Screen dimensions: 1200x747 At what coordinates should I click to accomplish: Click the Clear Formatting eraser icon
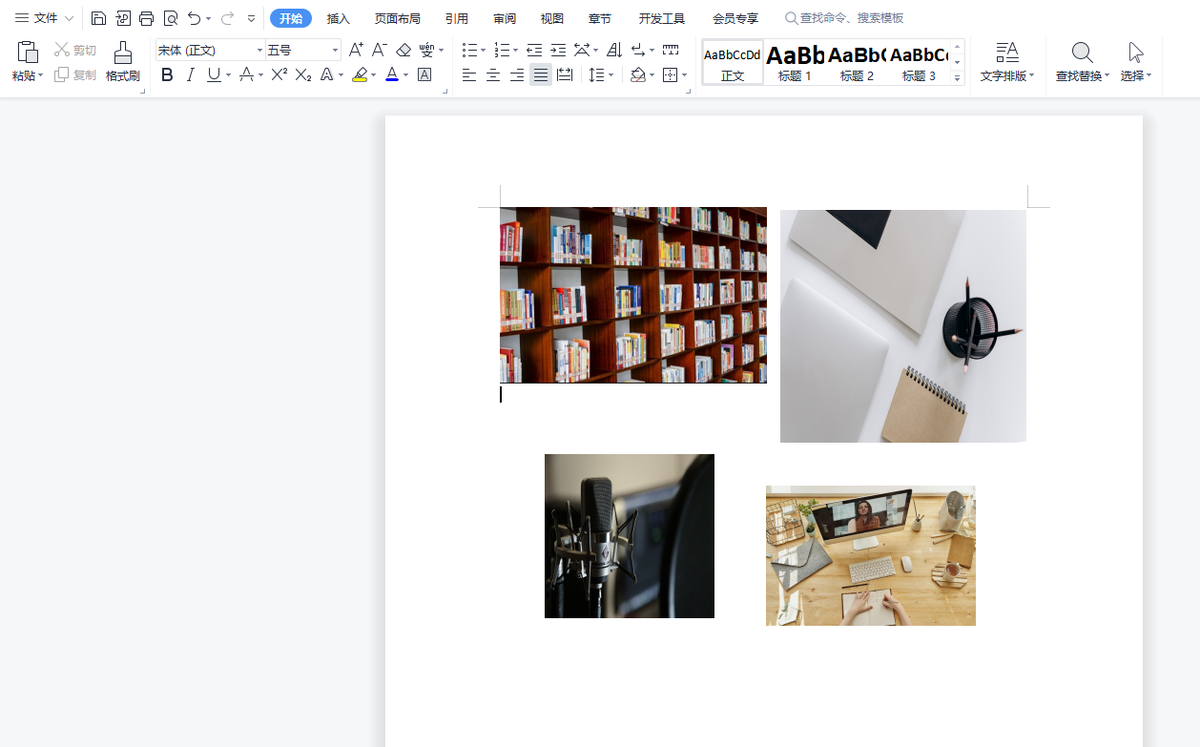point(404,50)
